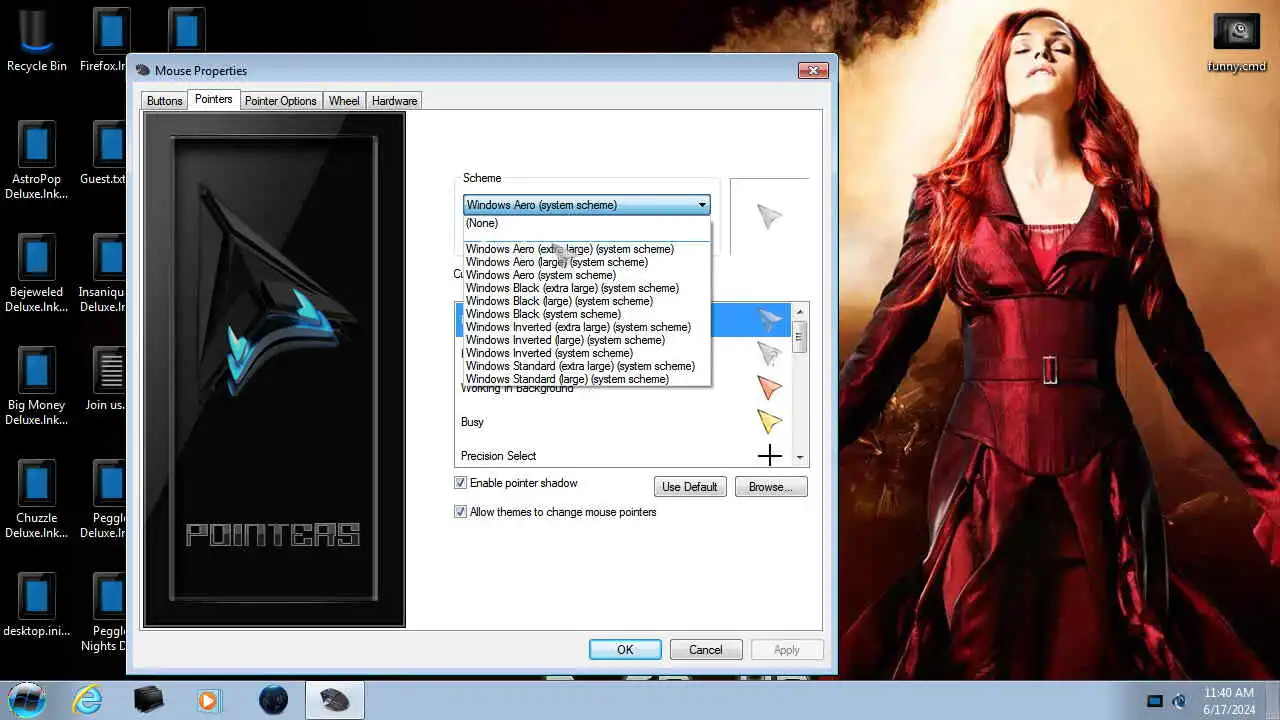Click the Use Default button

click(690, 487)
